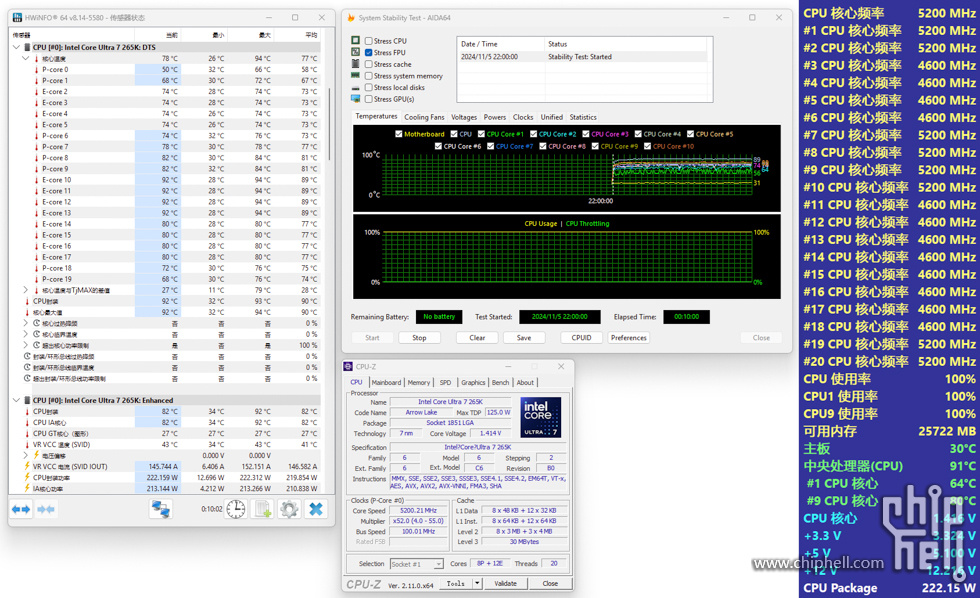Image resolution: width=980 pixels, height=598 pixels.
Task: Click the AIDA64 Preferences button
Action: (x=628, y=338)
